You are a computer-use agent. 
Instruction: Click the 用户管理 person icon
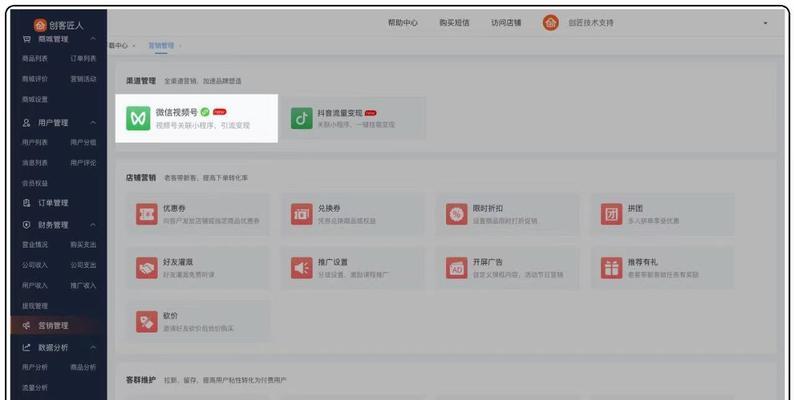point(27,123)
